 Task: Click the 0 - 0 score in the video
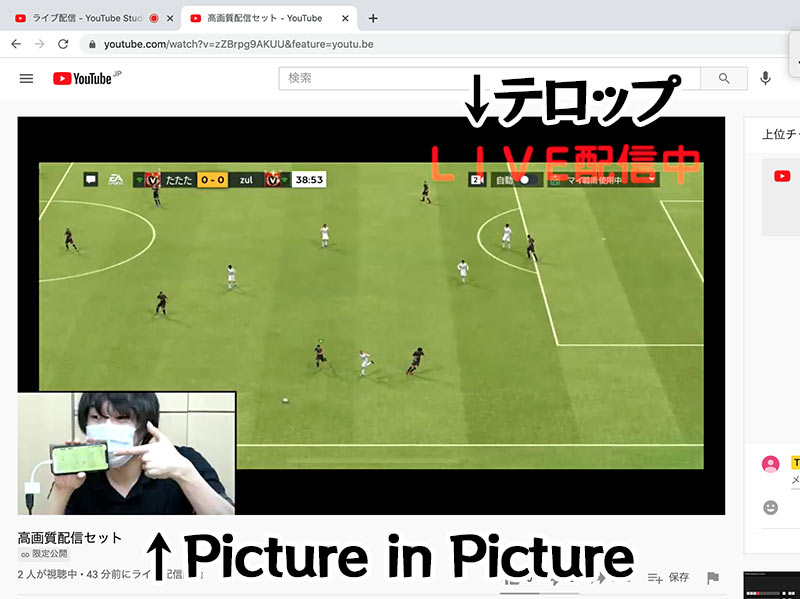coord(213,180)
